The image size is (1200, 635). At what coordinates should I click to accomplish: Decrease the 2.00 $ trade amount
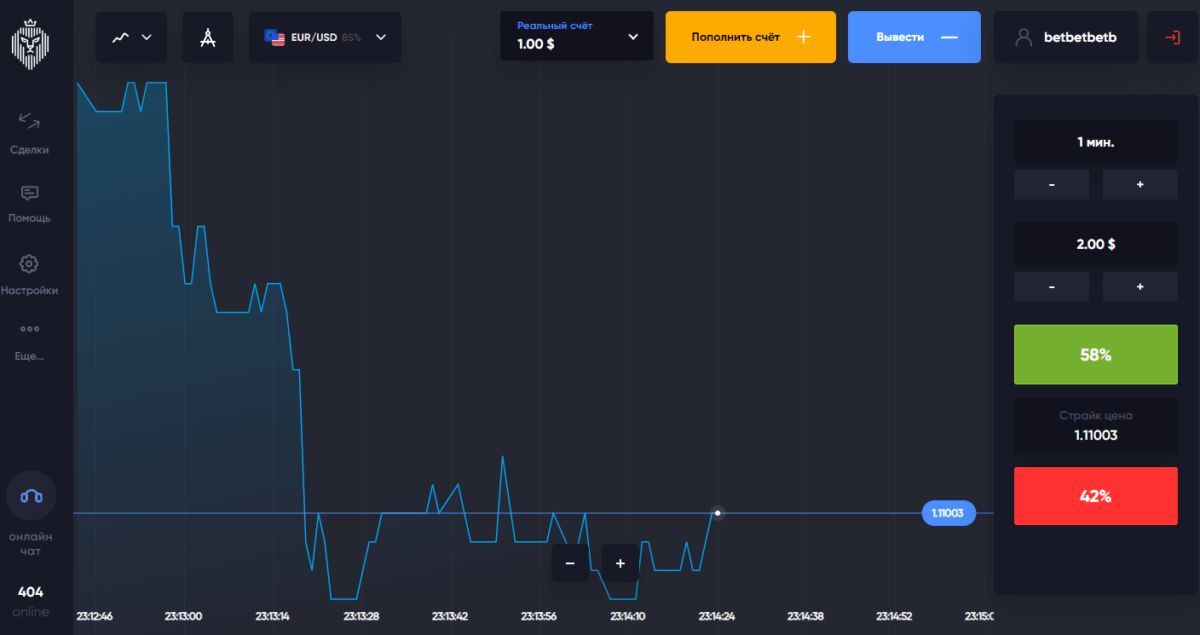(1052, 287)
